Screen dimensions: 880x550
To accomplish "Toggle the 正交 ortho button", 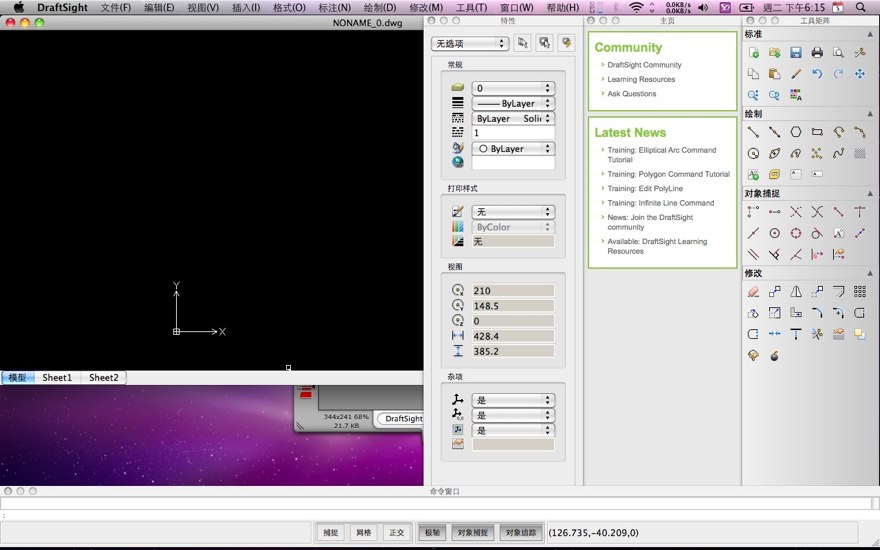I will pos(397,533).
